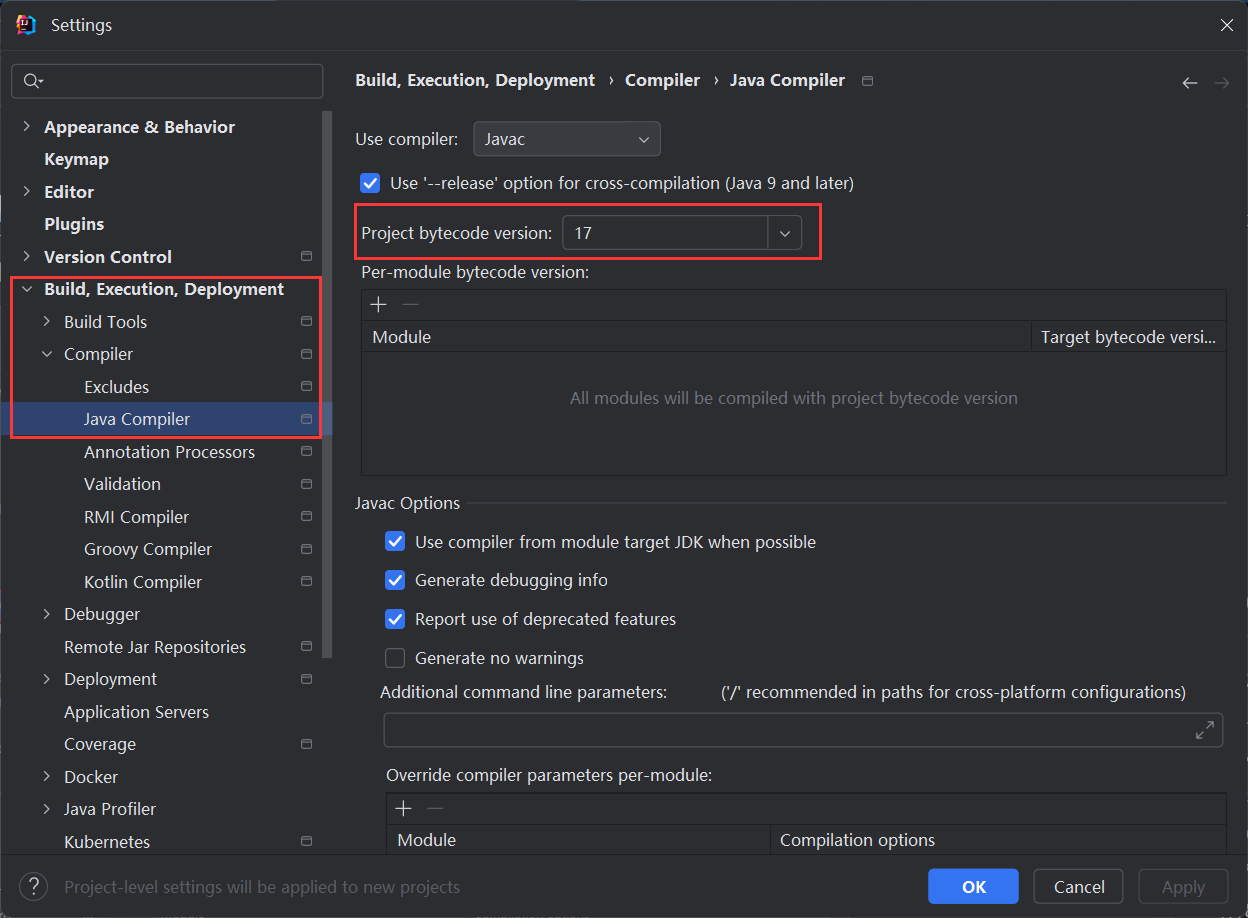This screenshot has width=1248, height=918.
Task: Click the project-level icon on Compiler row
Action: 306,354
